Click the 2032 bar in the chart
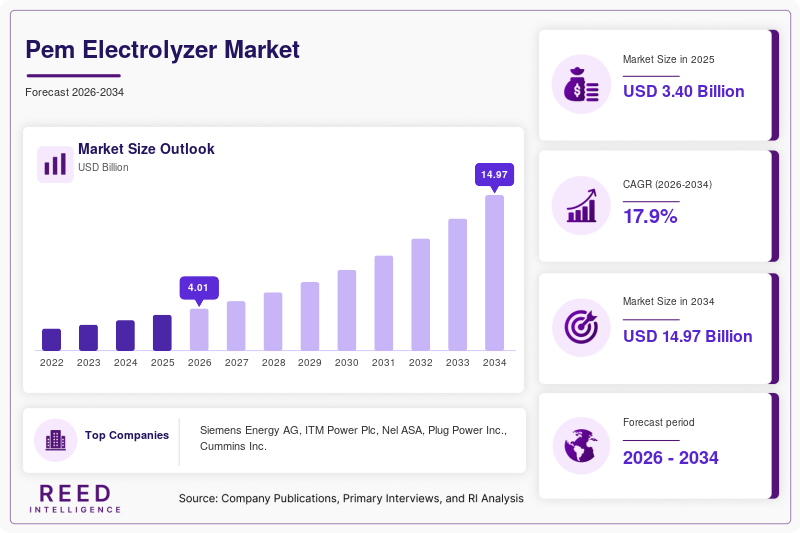The width and height of the screenshot is (800, 533). pyautogui.click(x=420, y=295)
